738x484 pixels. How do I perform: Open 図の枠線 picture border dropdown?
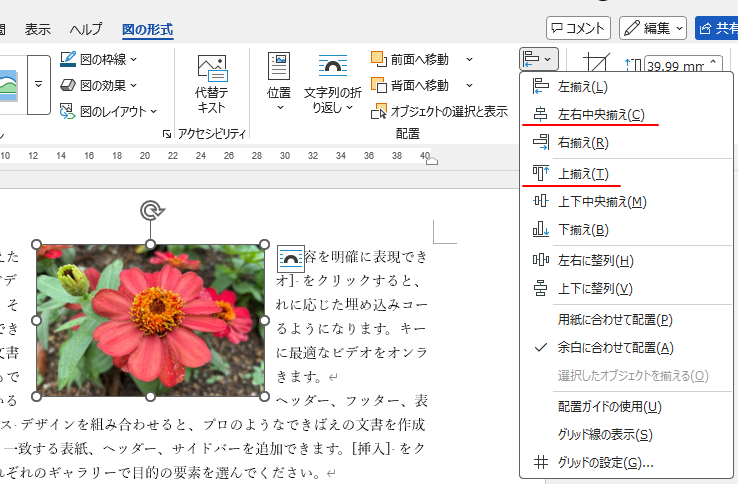coord(99,59)
